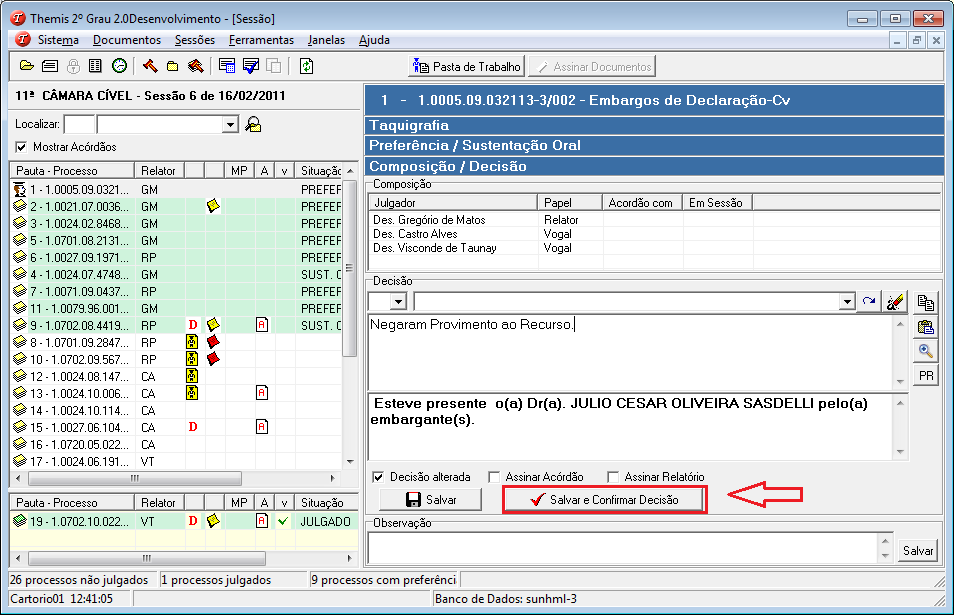Click the green clock toolbar icon

click(119, 66)
